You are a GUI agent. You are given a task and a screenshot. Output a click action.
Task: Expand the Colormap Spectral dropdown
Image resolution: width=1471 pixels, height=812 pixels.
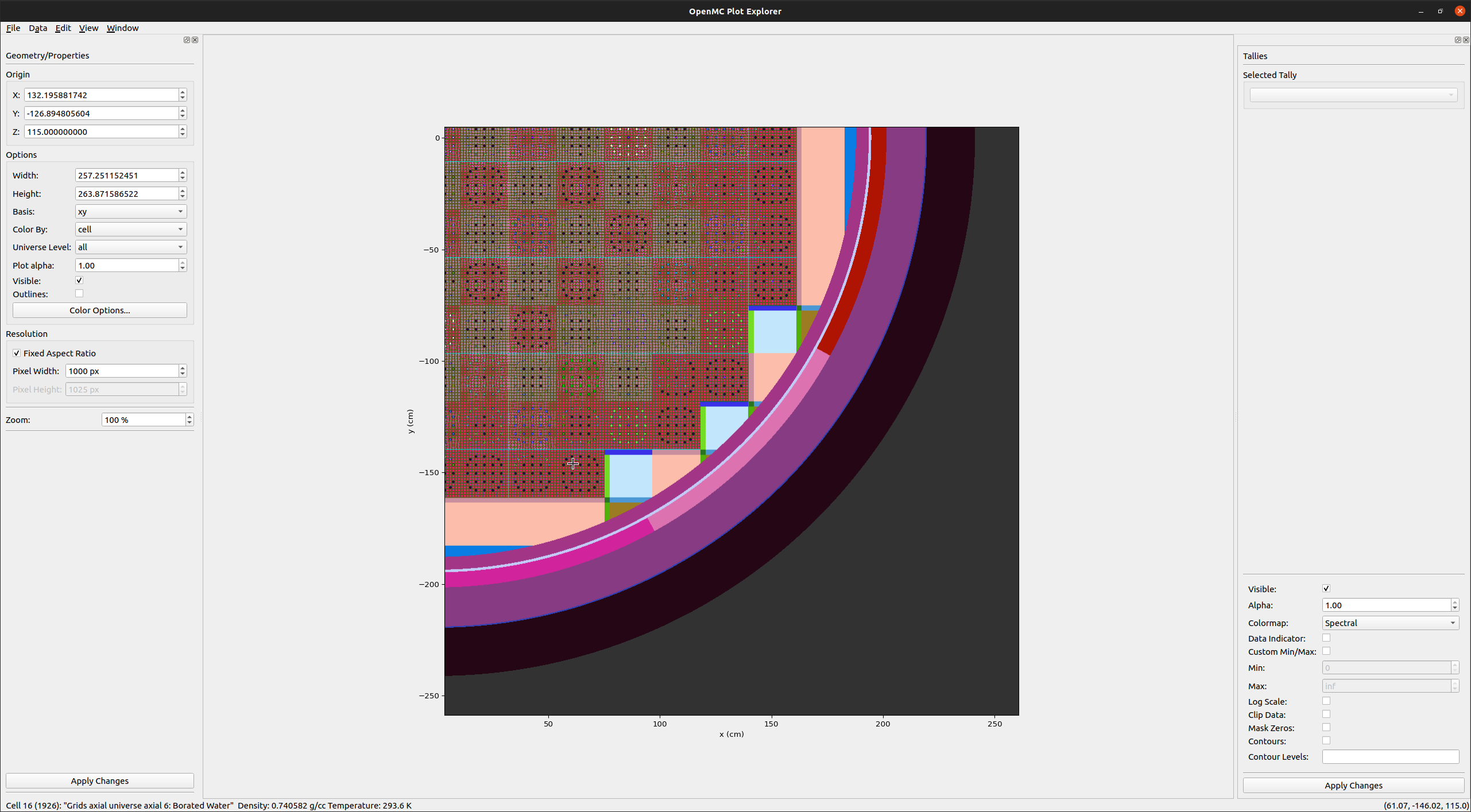(x=1389, y=623)
